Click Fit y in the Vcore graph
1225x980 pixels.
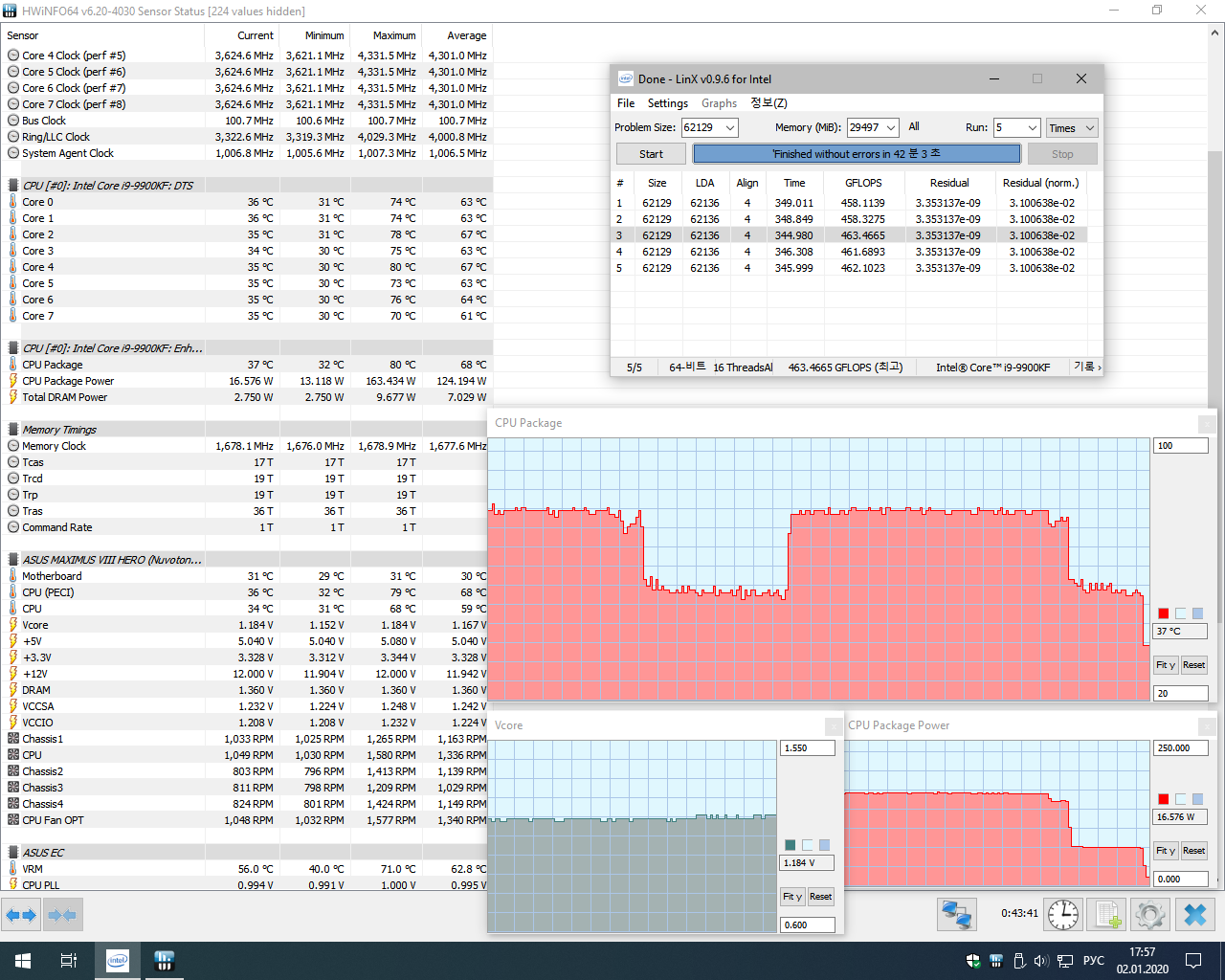point(792,897)
